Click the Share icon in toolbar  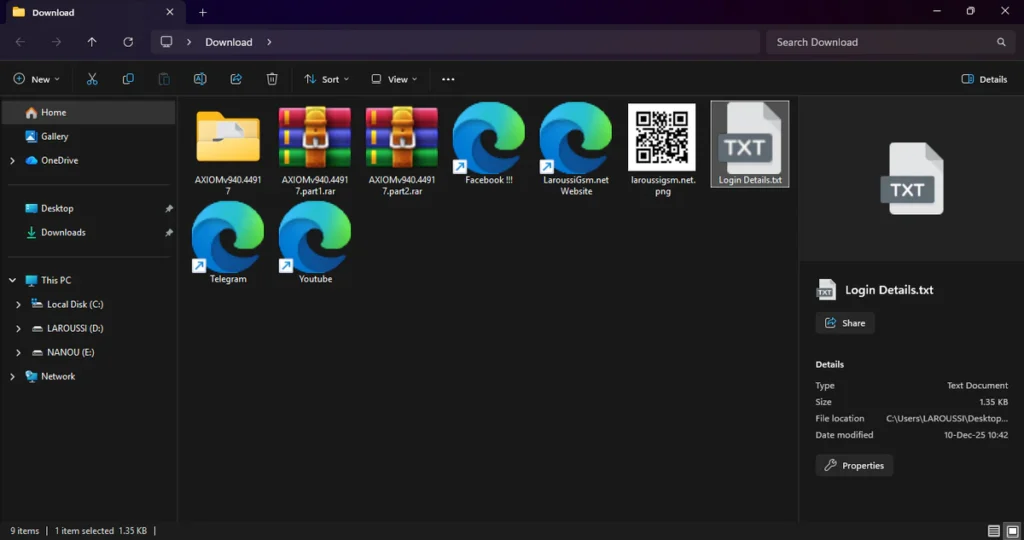click(236, 79)
